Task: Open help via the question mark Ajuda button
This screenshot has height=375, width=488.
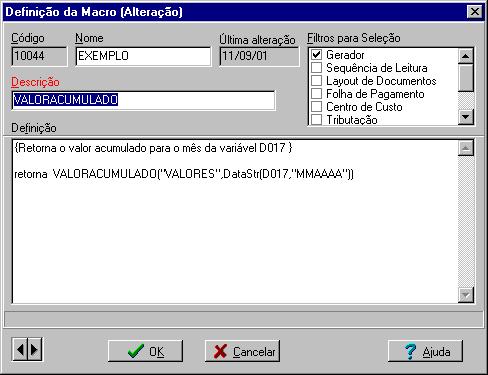Action: [x=426, y=351]
